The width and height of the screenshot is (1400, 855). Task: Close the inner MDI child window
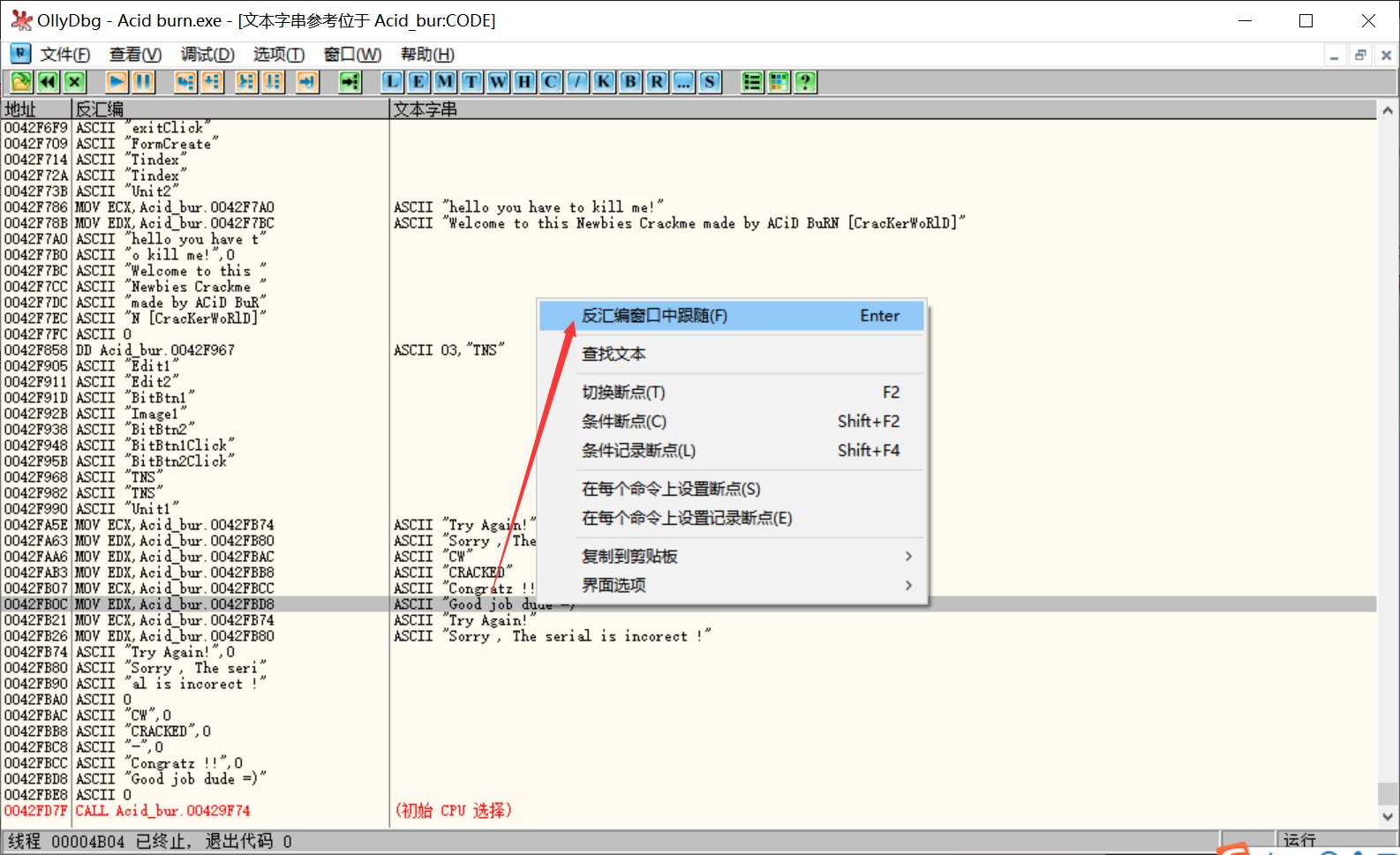tap(1386, 56)
